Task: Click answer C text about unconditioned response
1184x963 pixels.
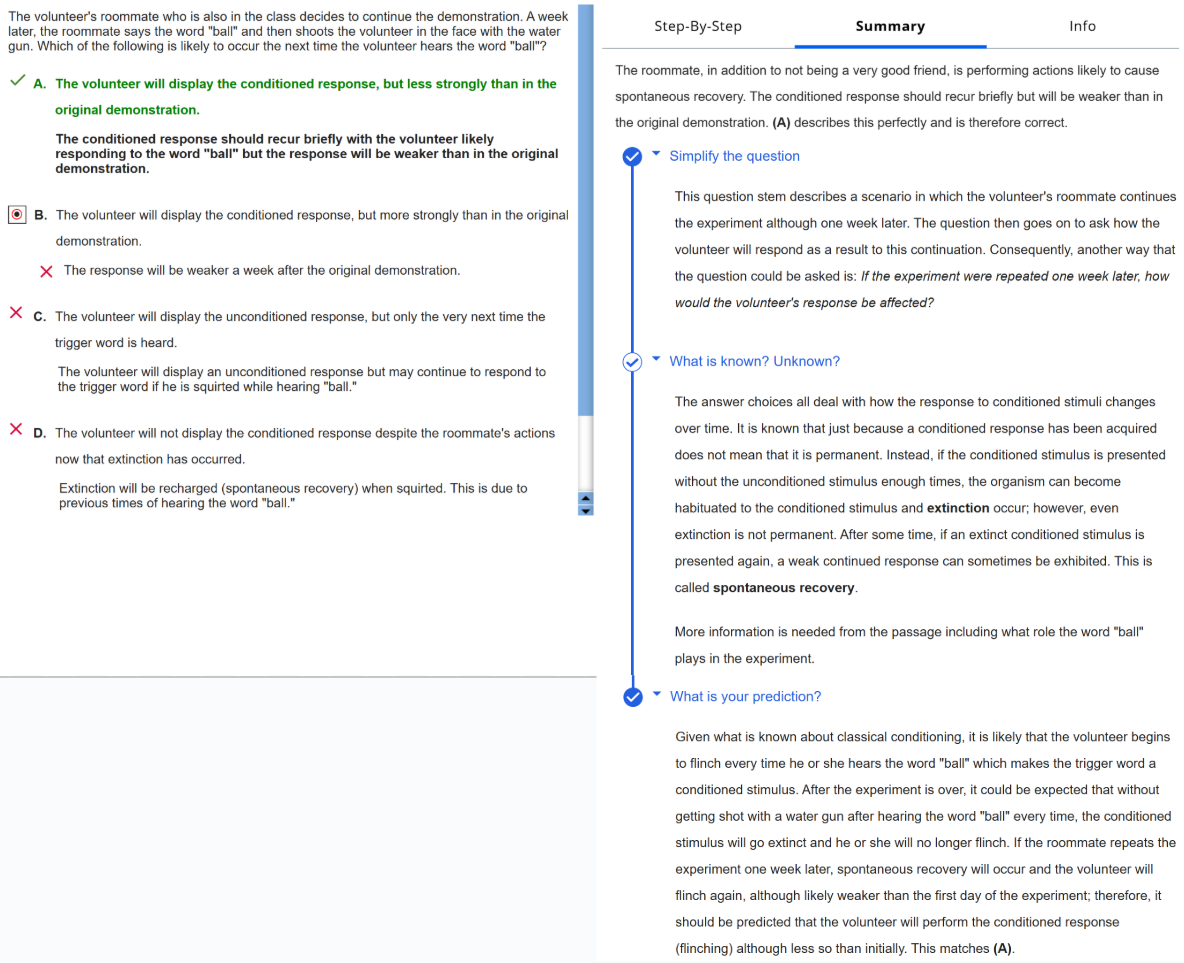Action: pos(300,317)
